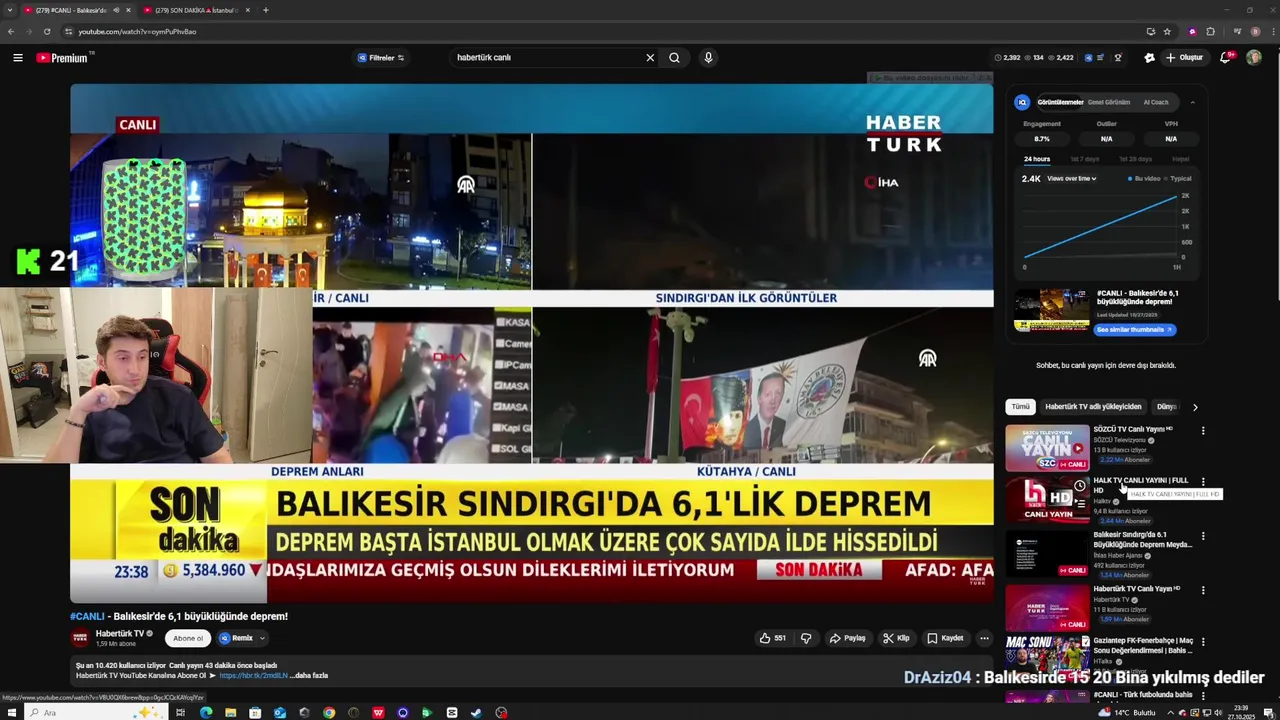Click the YouTube search input field
1280x720 pixels.
point(545,58)
